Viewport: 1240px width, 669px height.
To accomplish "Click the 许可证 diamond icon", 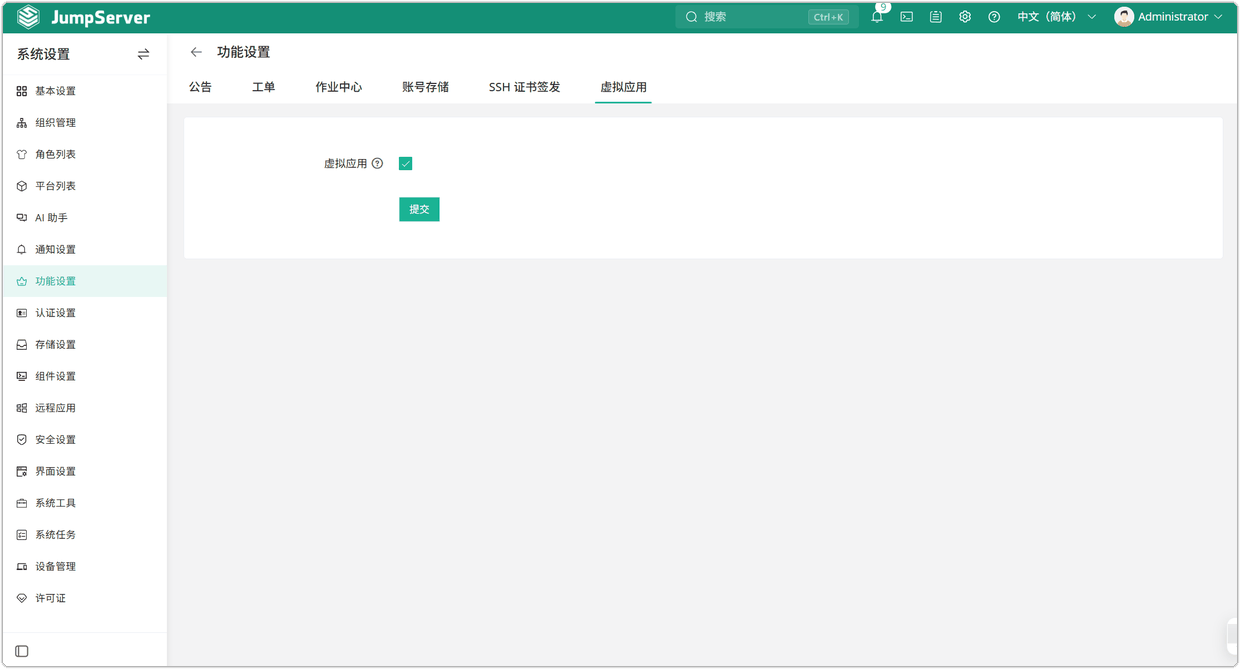I will coord(22,598).
